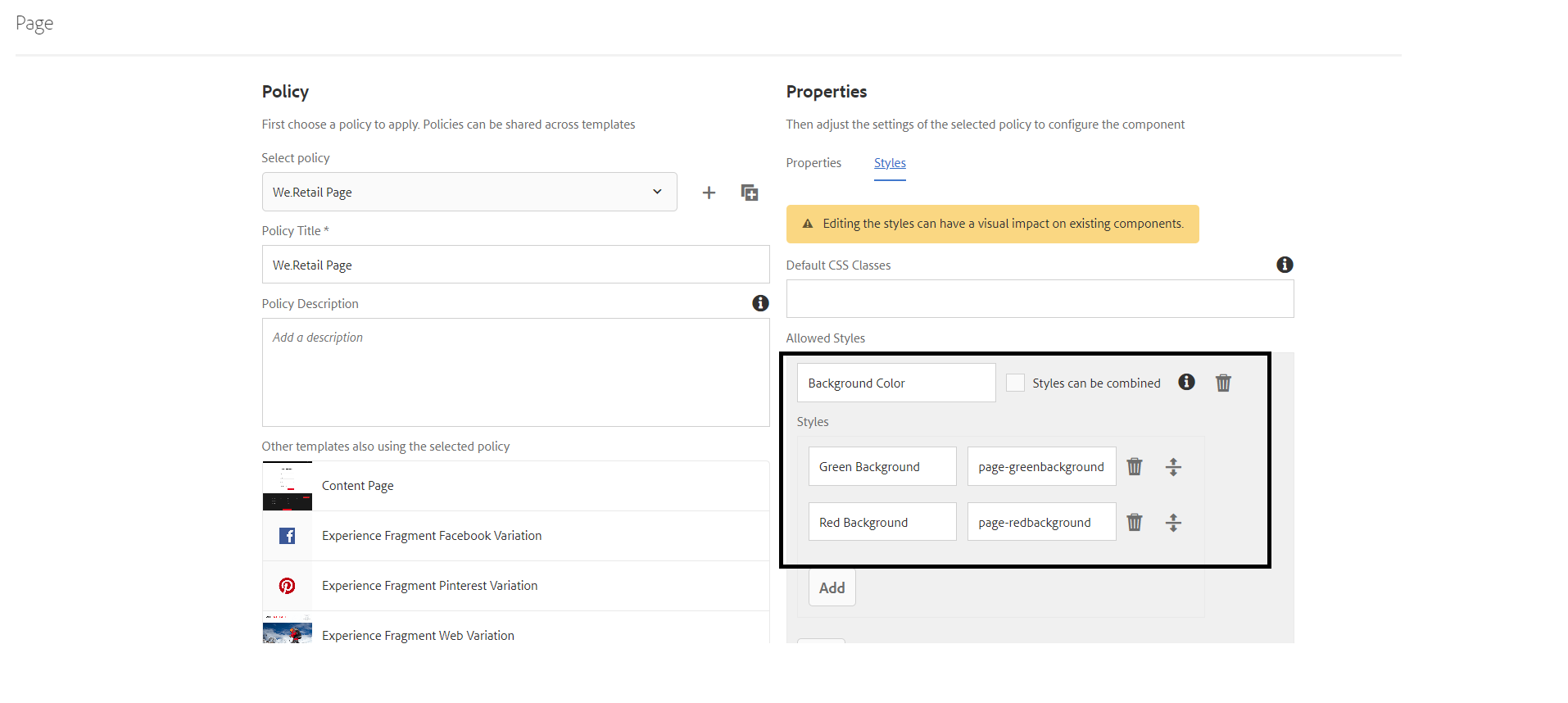Click Experience Fragment Web Variation thumbnail
This screenshot has height=703, width=1568.
[287, 629]
